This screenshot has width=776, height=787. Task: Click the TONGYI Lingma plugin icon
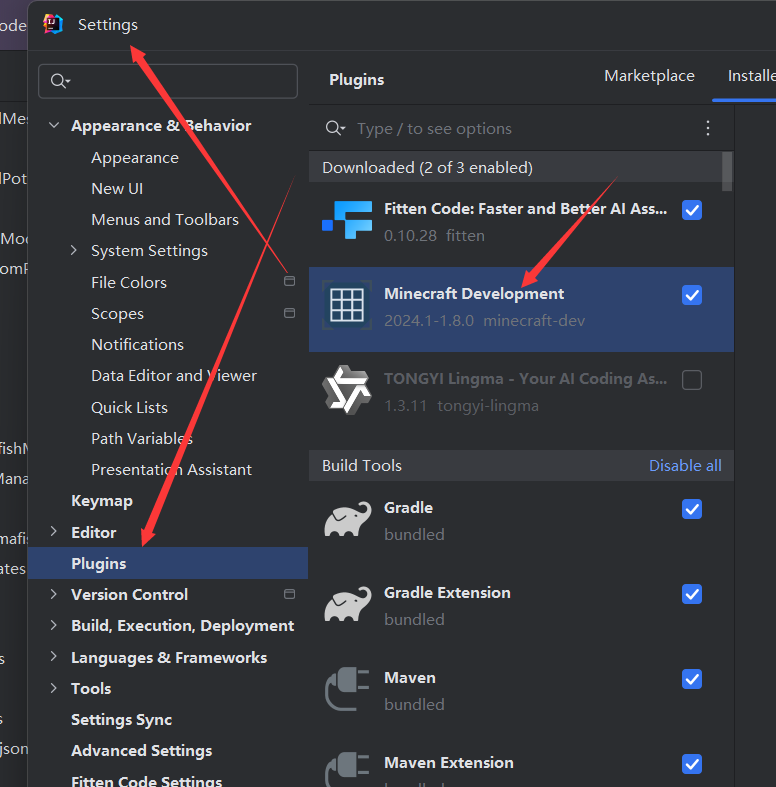point(347,390)
